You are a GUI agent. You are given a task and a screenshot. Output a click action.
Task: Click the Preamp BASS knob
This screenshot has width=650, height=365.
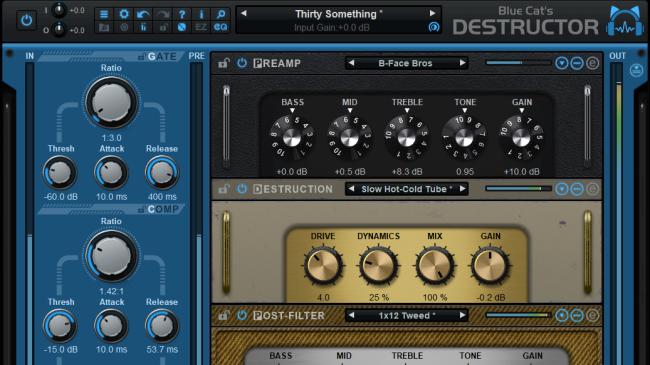coord(292,138)
